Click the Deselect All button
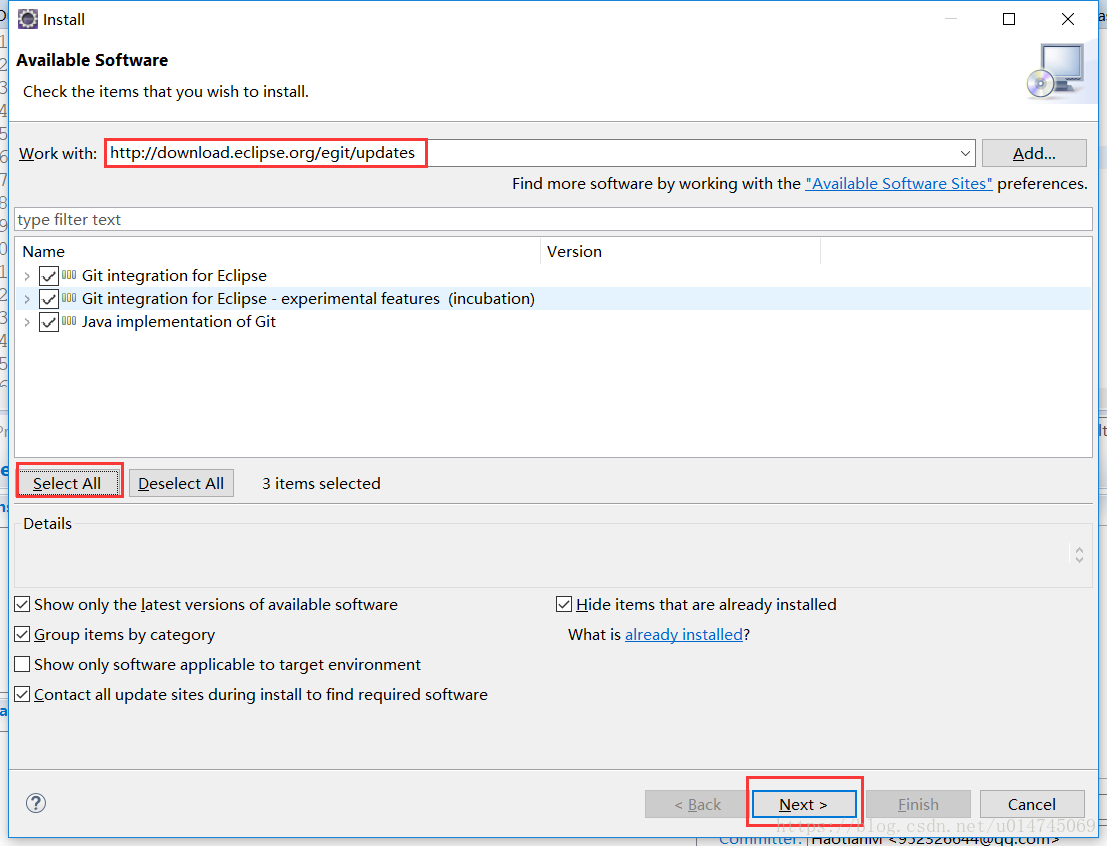This screenshot has height=846, width=1107. (181, 483)
